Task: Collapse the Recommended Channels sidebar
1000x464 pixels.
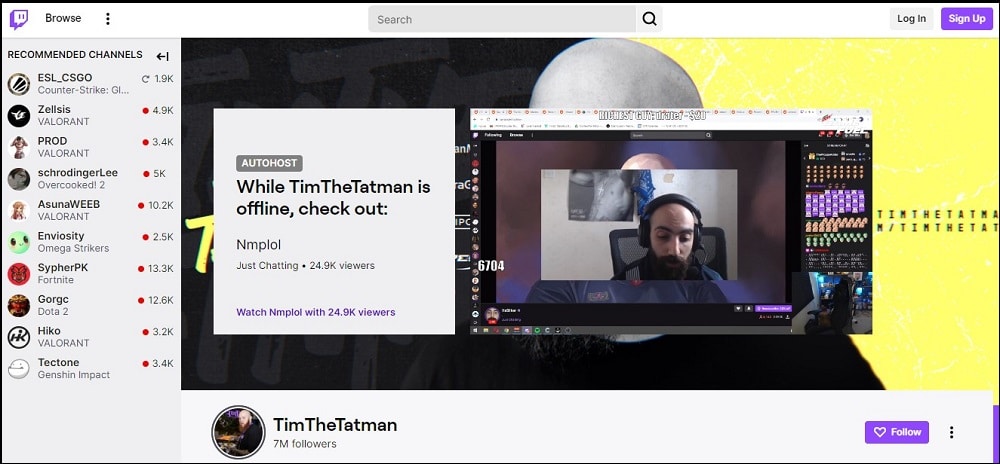Action: pos(163,56)
